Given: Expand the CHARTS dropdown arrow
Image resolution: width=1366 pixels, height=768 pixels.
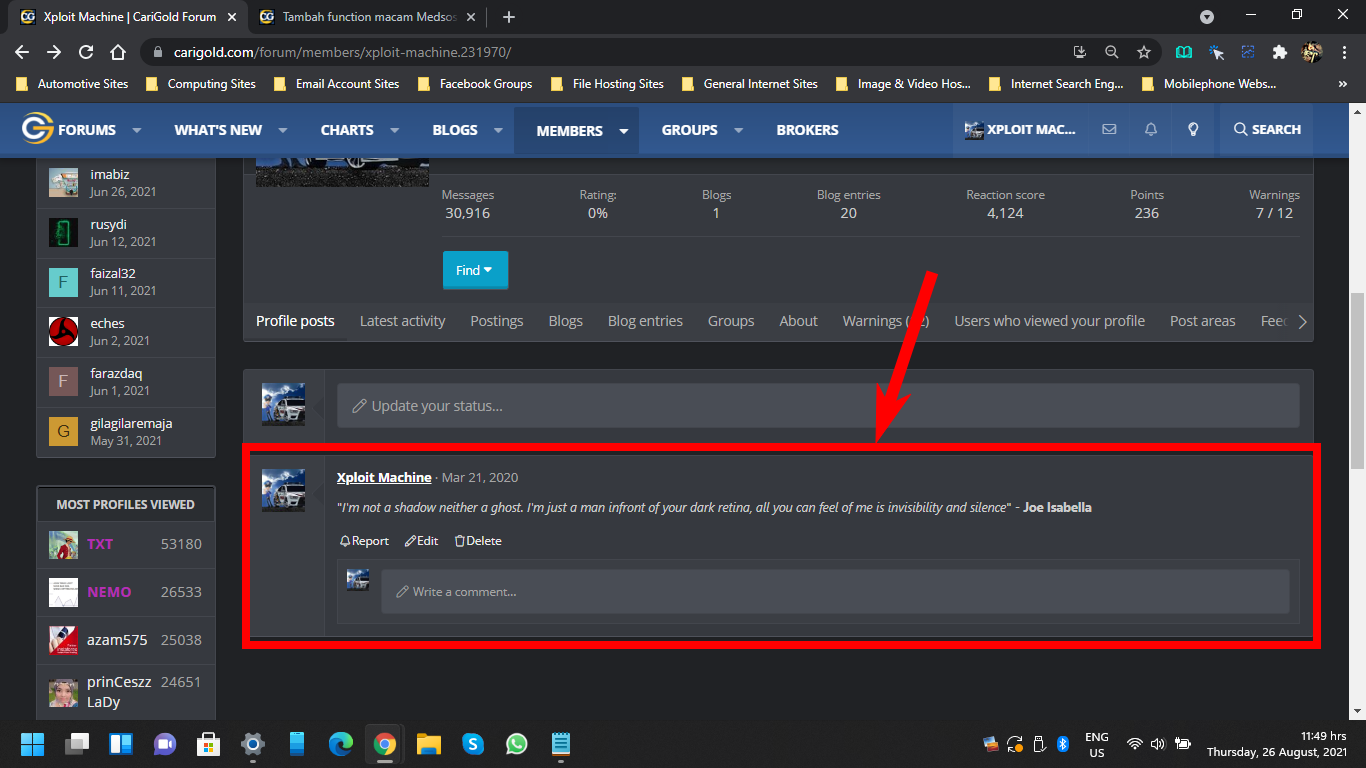Looking at the screenshot, I should coord(395,130).
